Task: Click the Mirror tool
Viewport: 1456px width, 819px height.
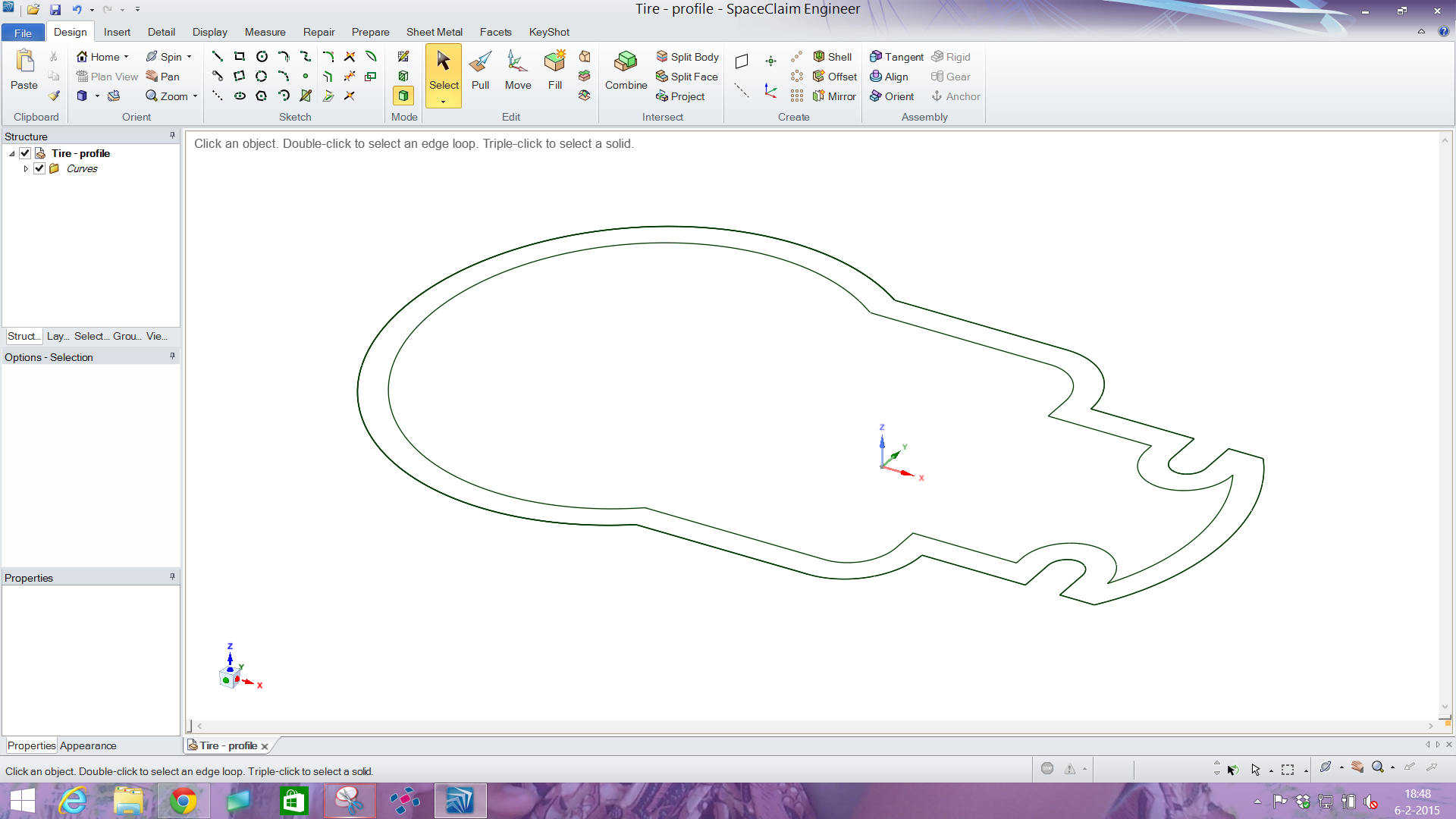Action: pos(834,96)
